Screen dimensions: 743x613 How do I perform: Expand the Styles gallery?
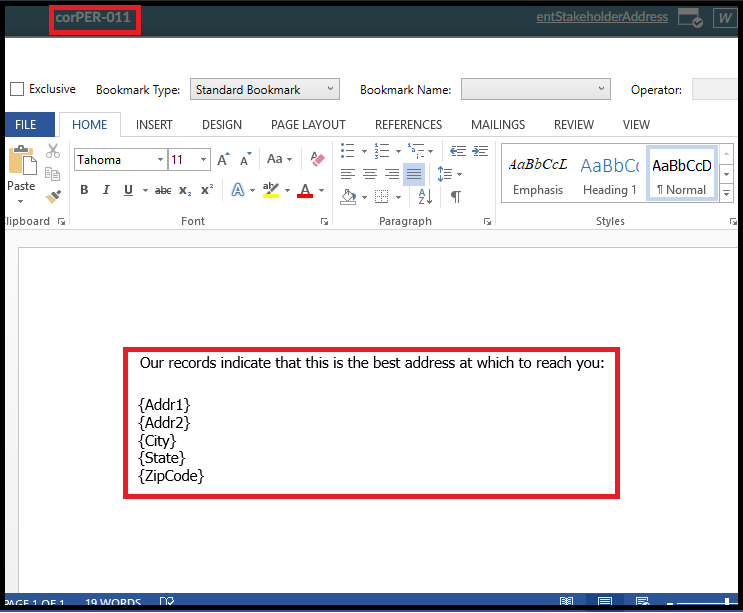[x=726, y=193]
